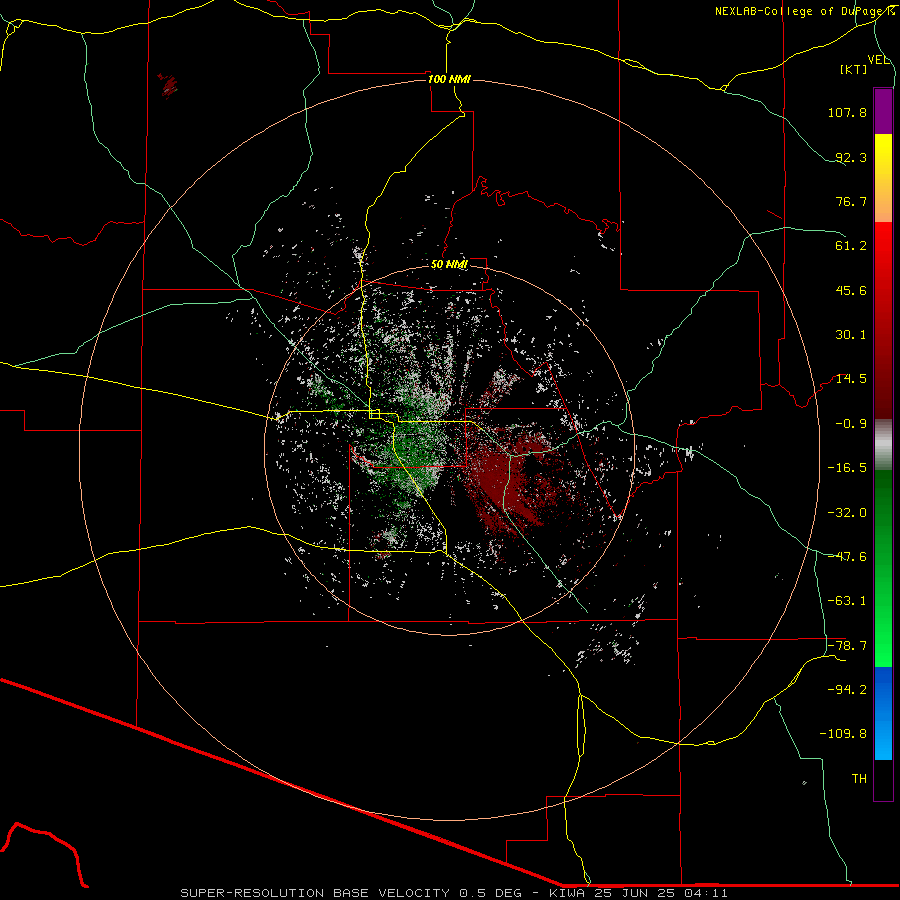Click the -94.2 velocity scale value

[x=847, y=690]
